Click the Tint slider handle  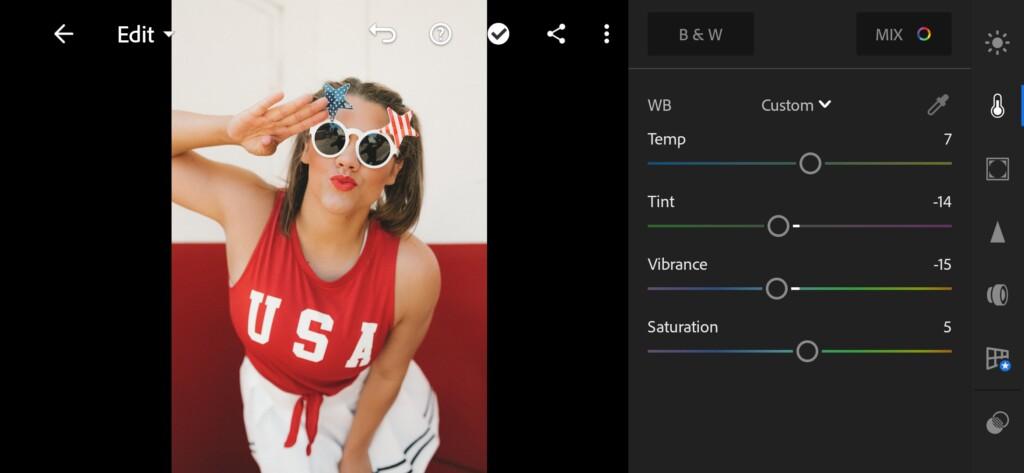pos(778,226)
